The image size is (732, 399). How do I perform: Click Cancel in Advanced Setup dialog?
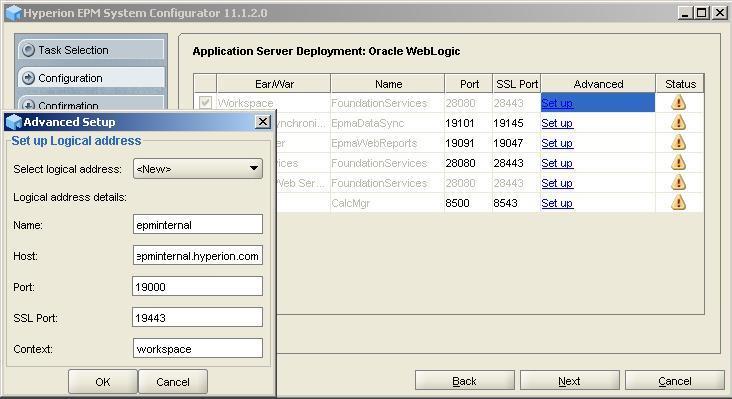pos(173,382)
